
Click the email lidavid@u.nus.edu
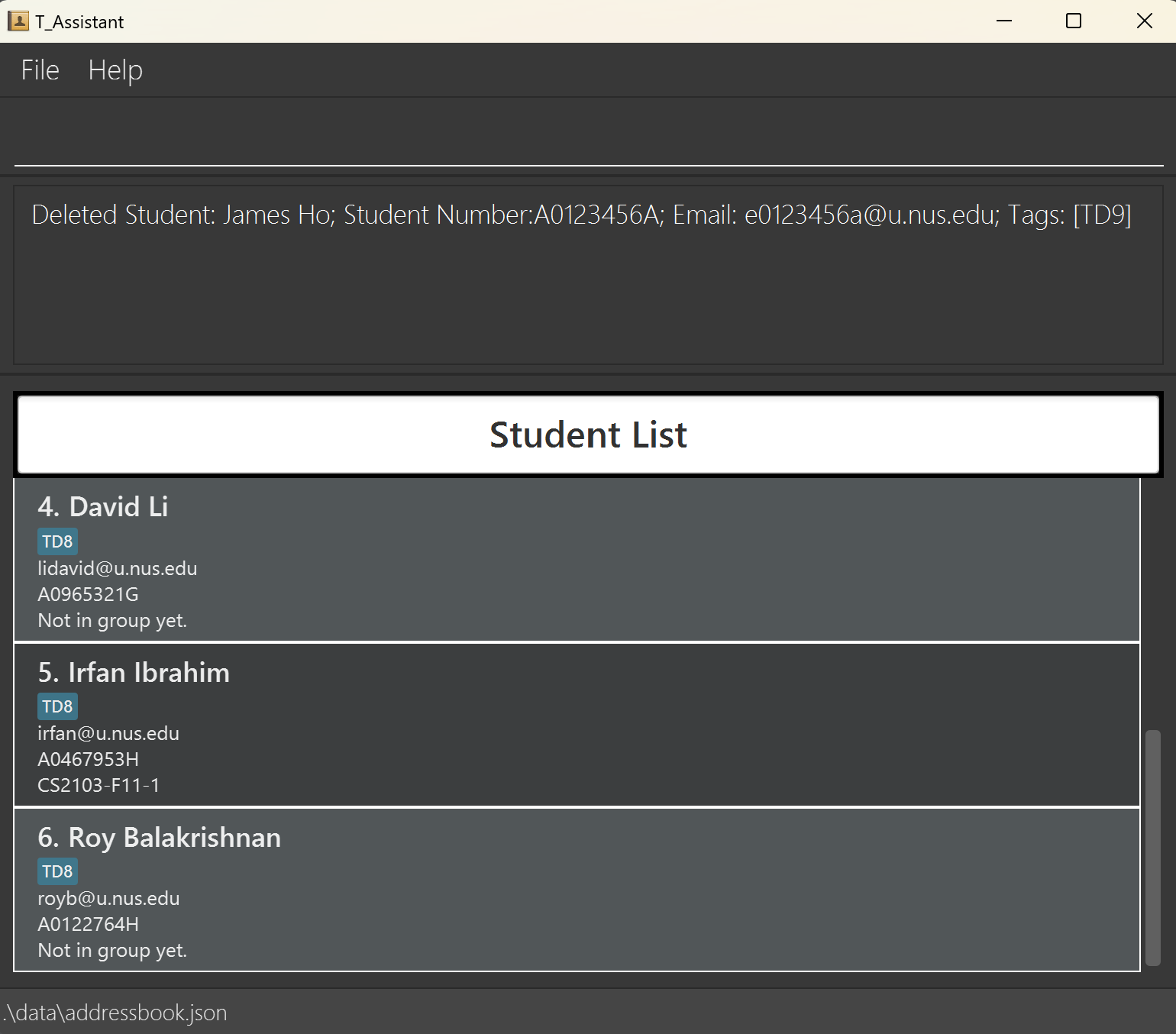pos(118,569)
